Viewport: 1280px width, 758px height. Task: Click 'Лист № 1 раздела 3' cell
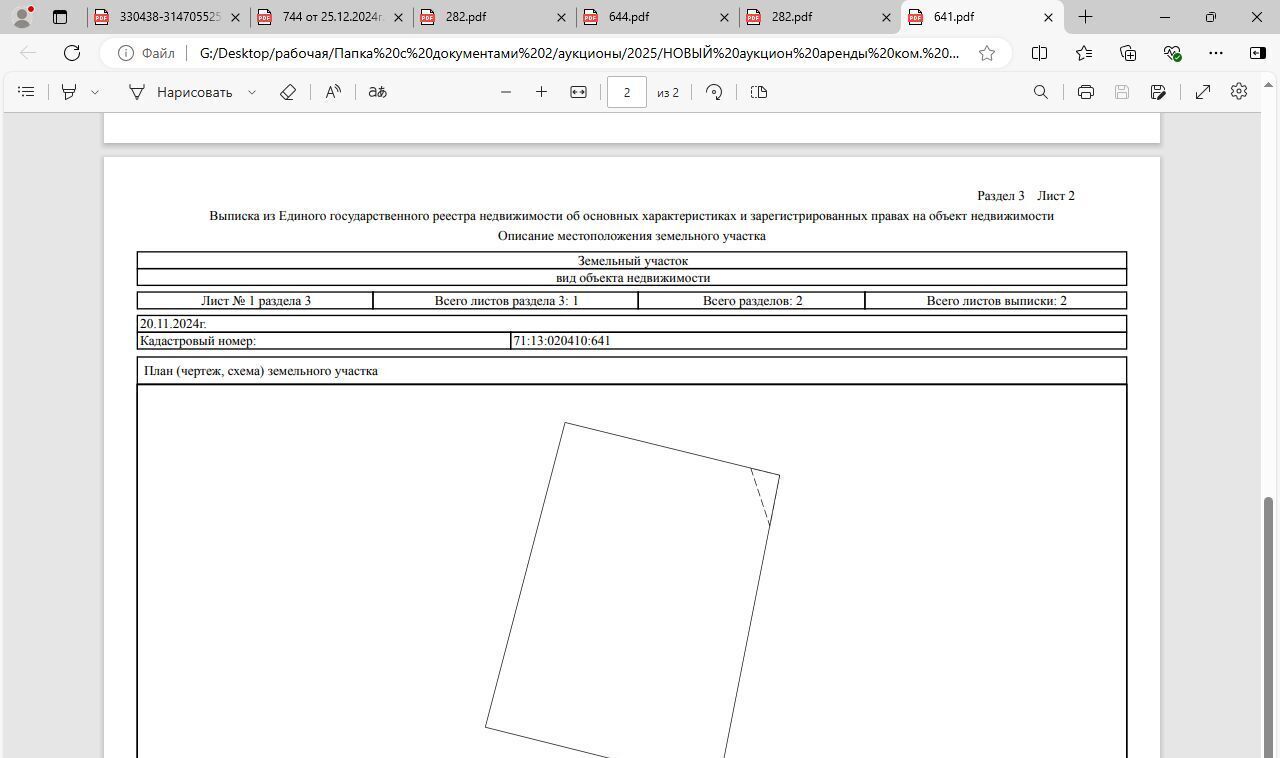255,301
